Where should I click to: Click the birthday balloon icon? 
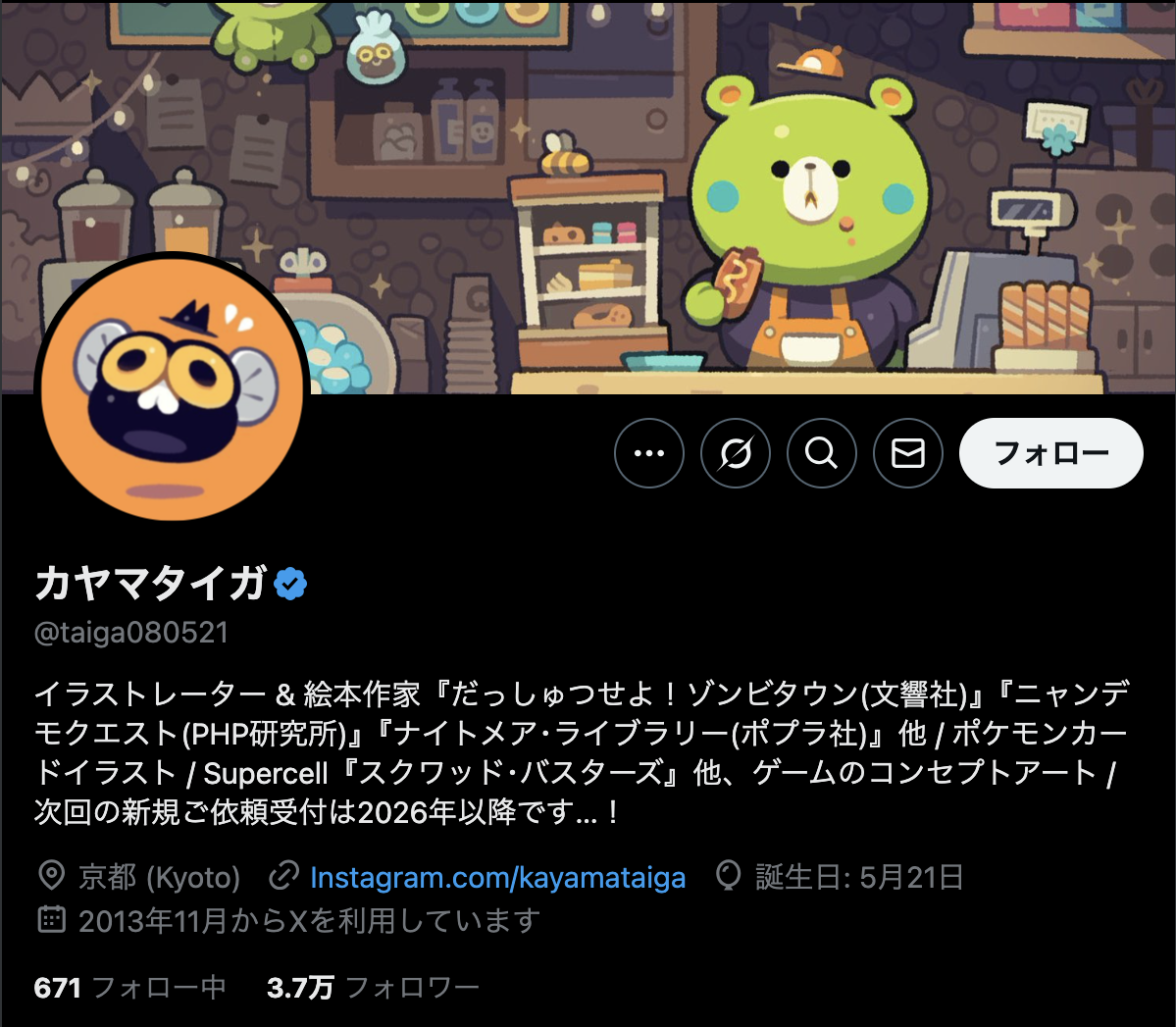728,876
